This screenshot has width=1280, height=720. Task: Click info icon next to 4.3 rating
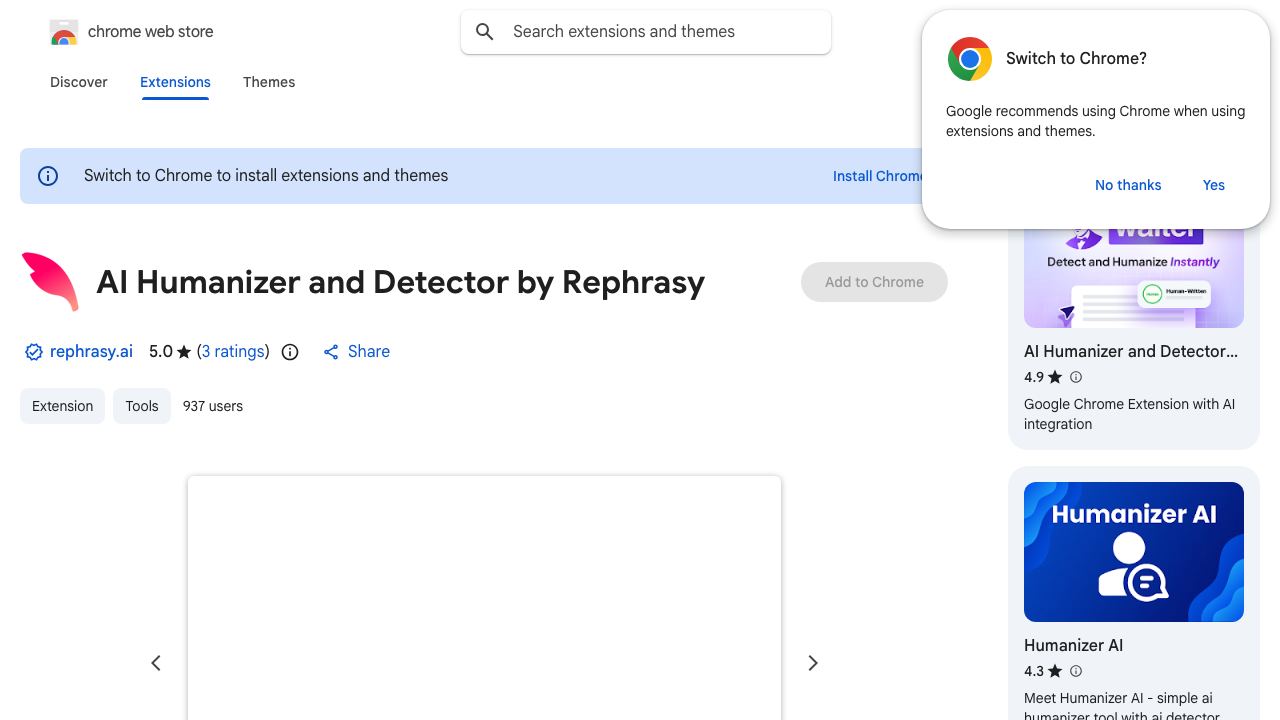click(1076, 671)
